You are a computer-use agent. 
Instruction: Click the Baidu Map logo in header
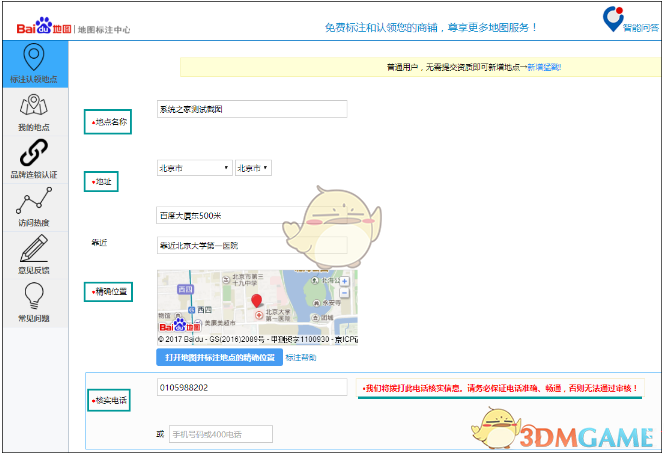44,26
